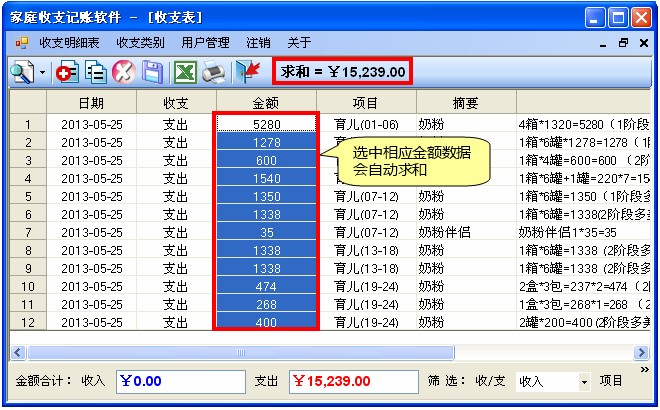
Task: Click the 金额 column header
Action: 266,102
